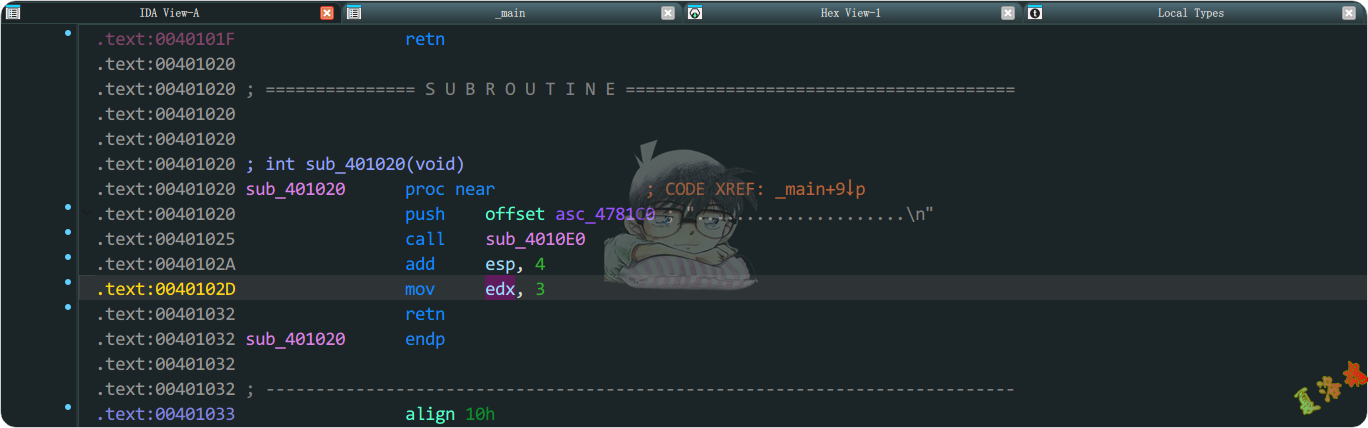
Task: Click the IDA View-A tab icon
Action: (13, 13)
